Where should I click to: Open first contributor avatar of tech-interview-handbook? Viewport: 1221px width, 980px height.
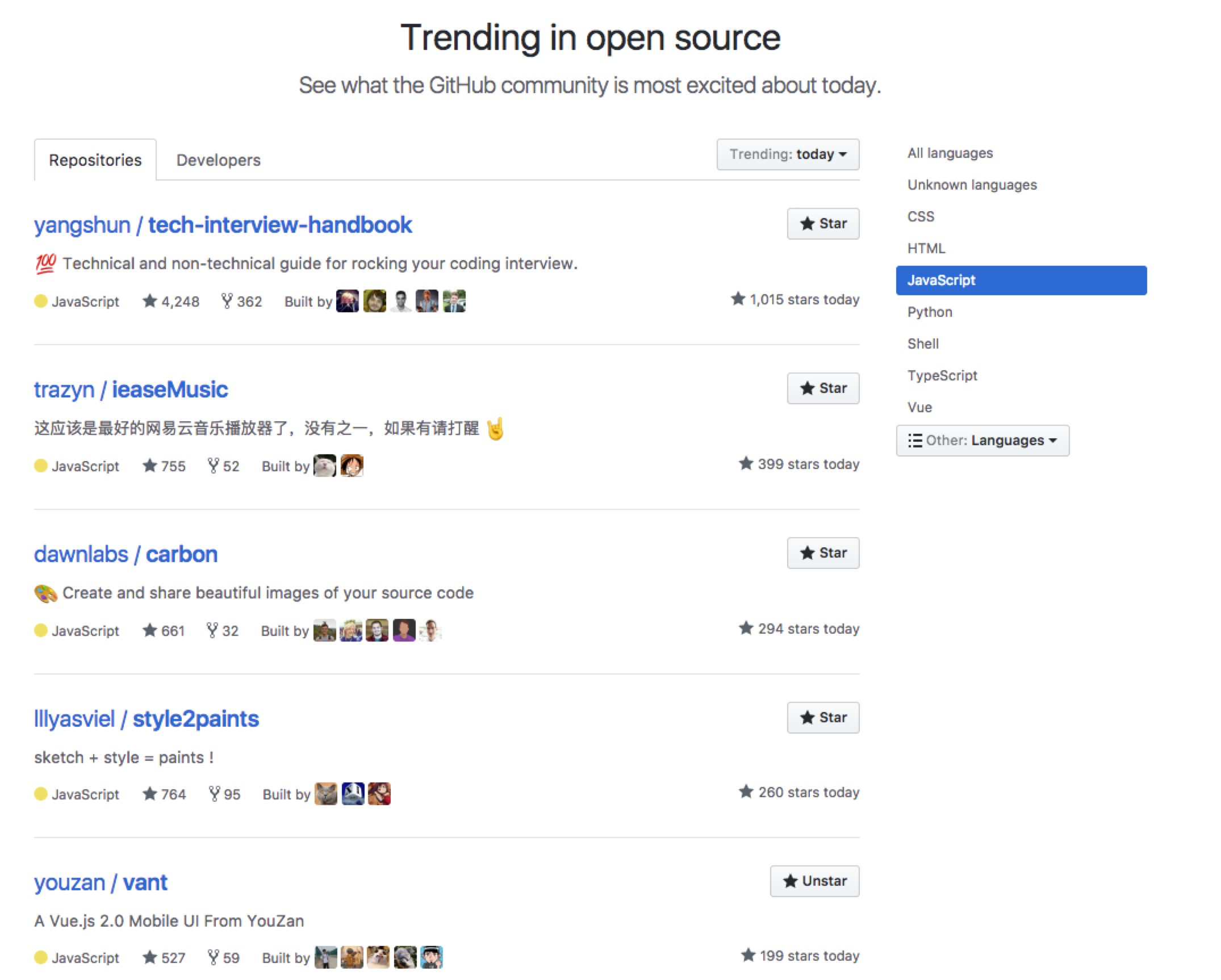tap(348, 301)
